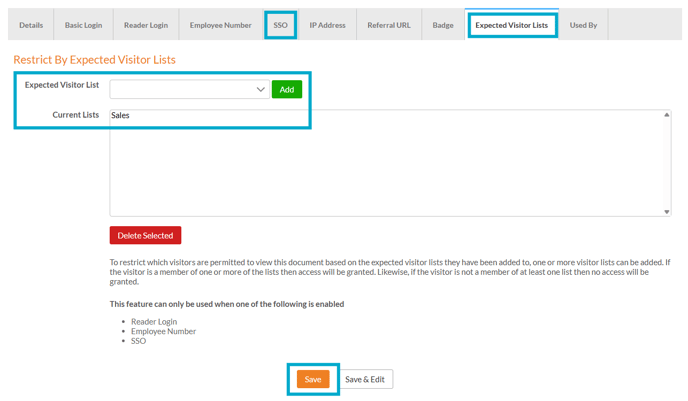Expand the Expected Visitor List dropdown
The width and height of the screenshot is (688, 401).
[x=189, y=89]
